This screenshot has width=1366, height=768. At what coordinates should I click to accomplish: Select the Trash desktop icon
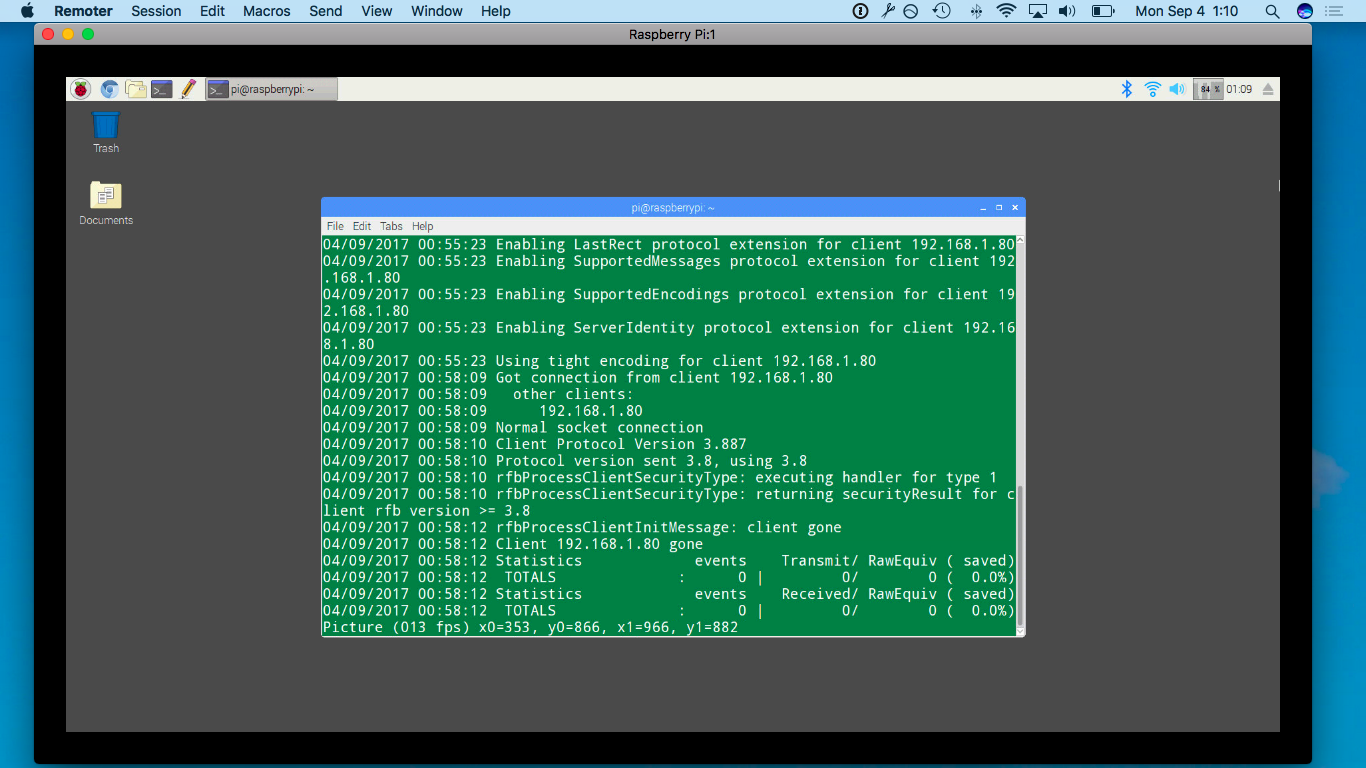click(x=106, y=132)
